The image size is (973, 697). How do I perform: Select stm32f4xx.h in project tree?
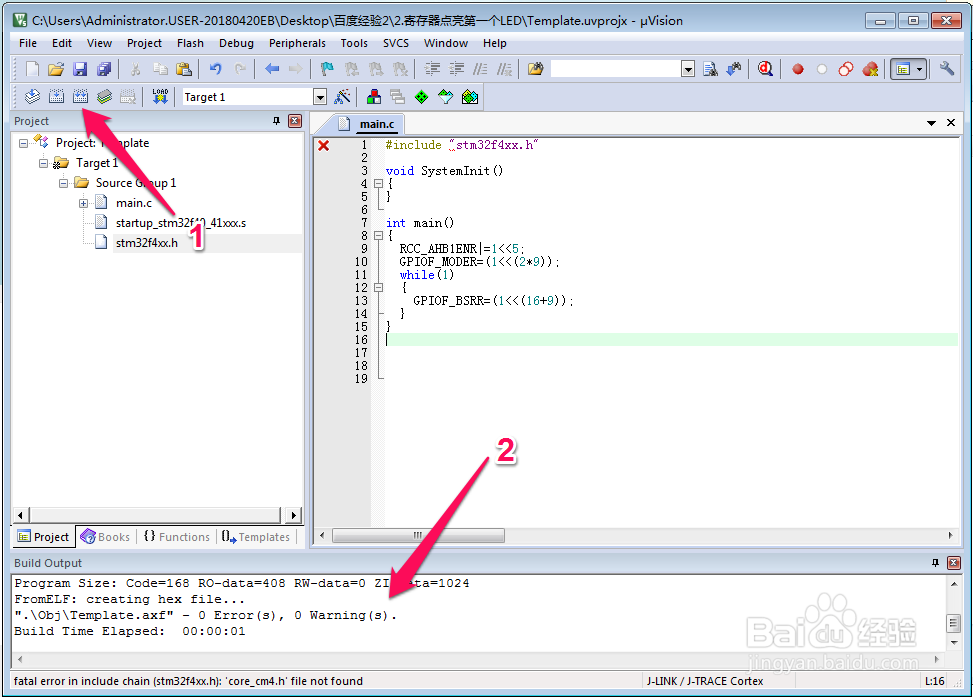[147, 243]
